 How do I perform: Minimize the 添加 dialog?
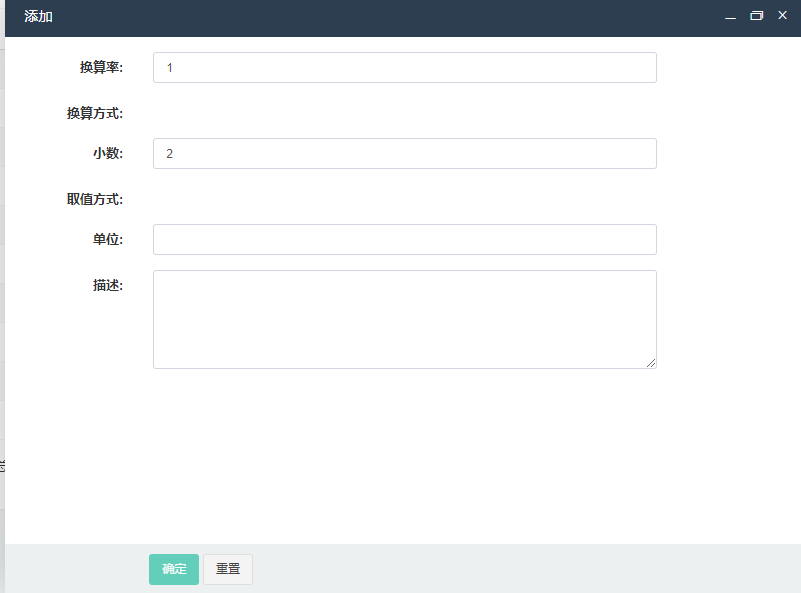(731, 16)
